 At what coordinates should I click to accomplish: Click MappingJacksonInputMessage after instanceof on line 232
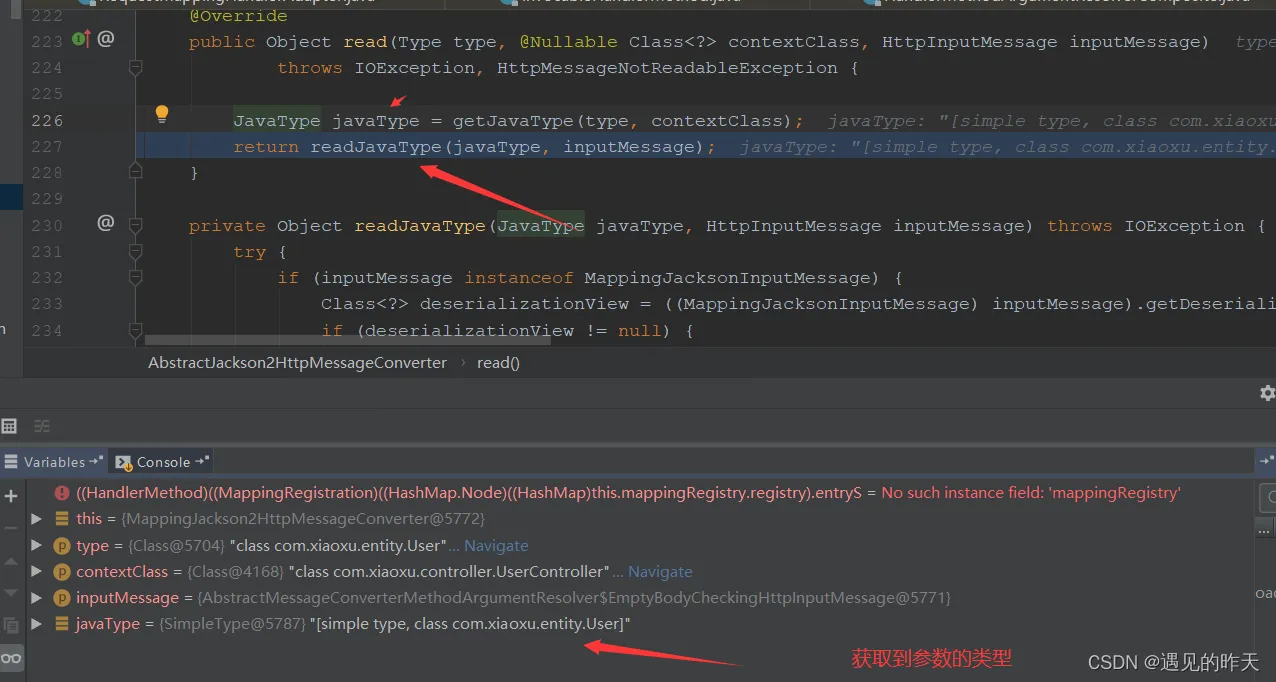[x=727, y=278]
